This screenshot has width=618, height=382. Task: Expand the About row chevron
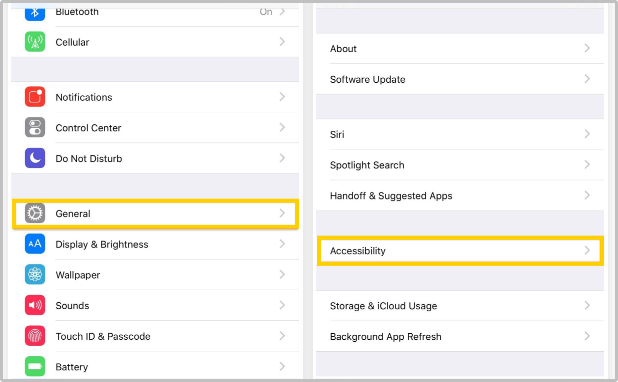pos(587,48)
